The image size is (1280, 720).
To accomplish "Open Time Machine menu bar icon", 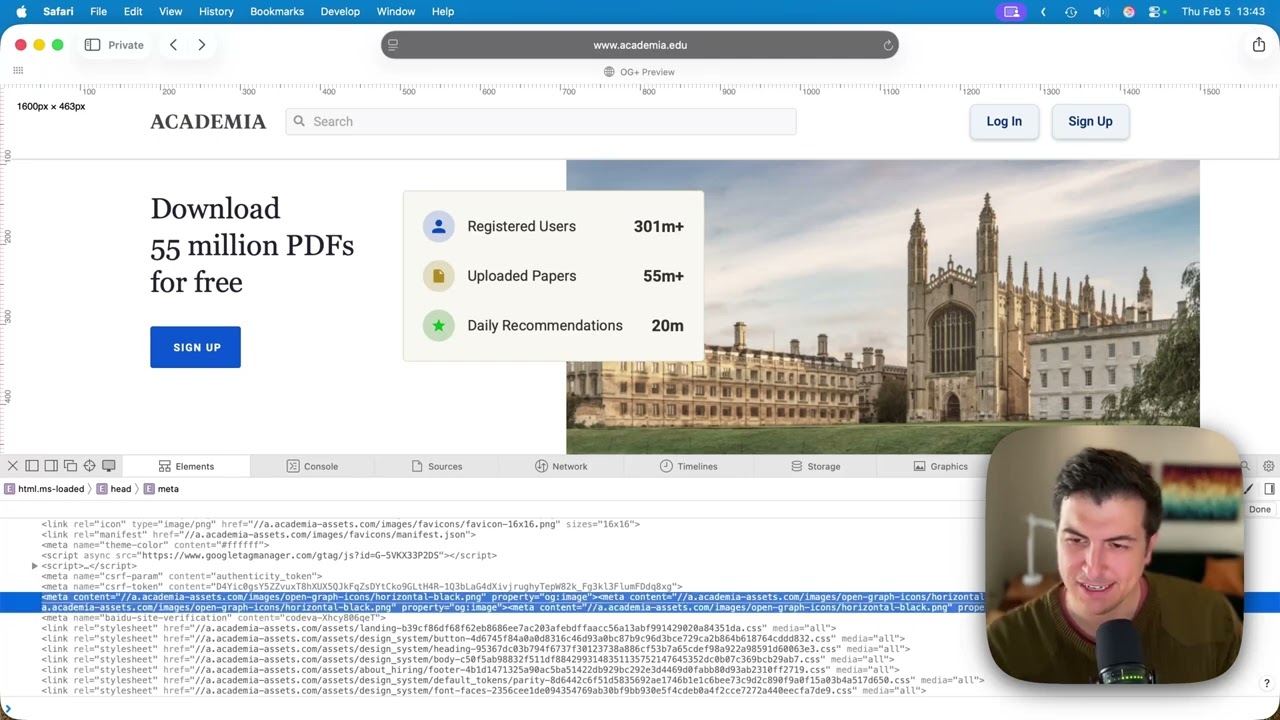I will 1071,12.
